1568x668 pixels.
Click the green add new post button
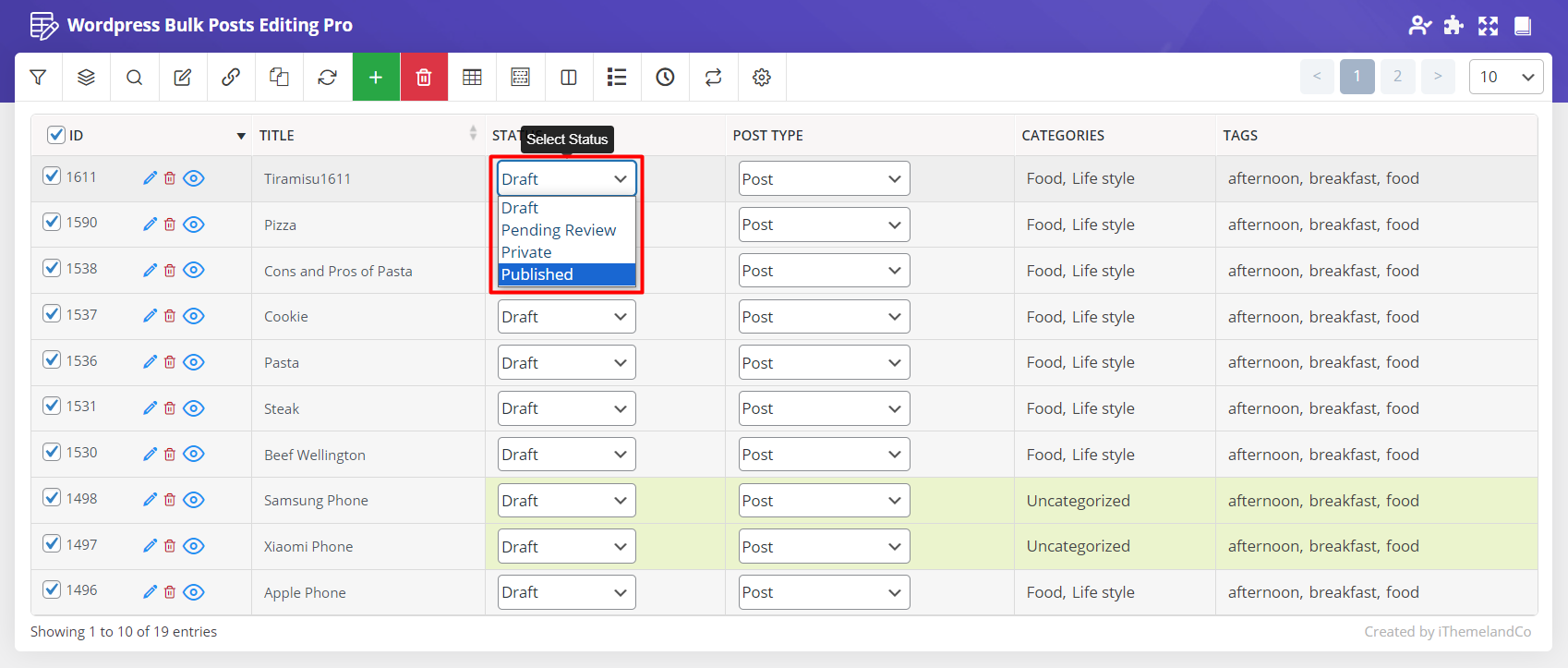[x=376, y=78]
